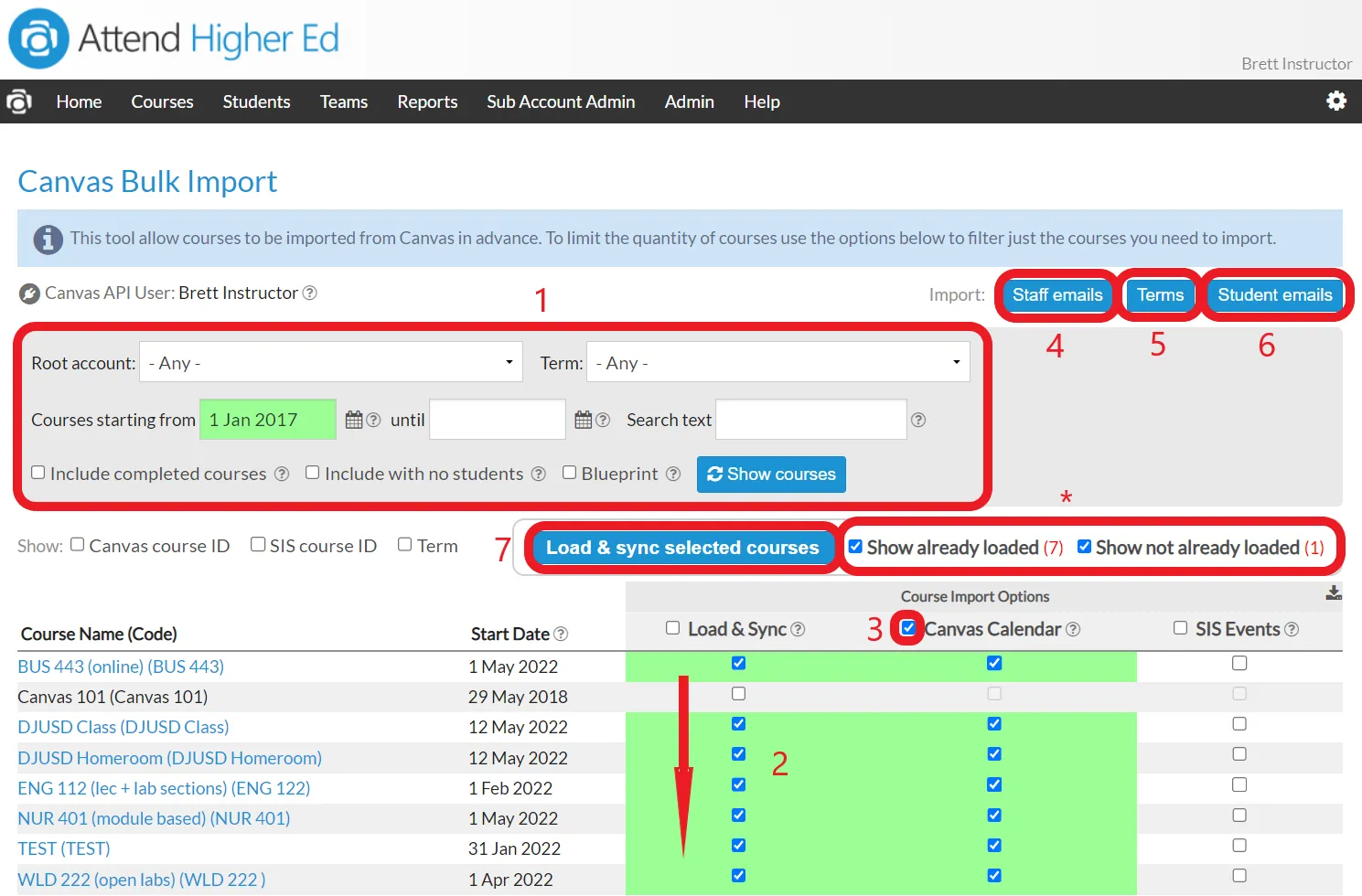The width and height of the screenshot is (1362, 896).
Task: Enable the Term show checkbox
Action: 404,545
